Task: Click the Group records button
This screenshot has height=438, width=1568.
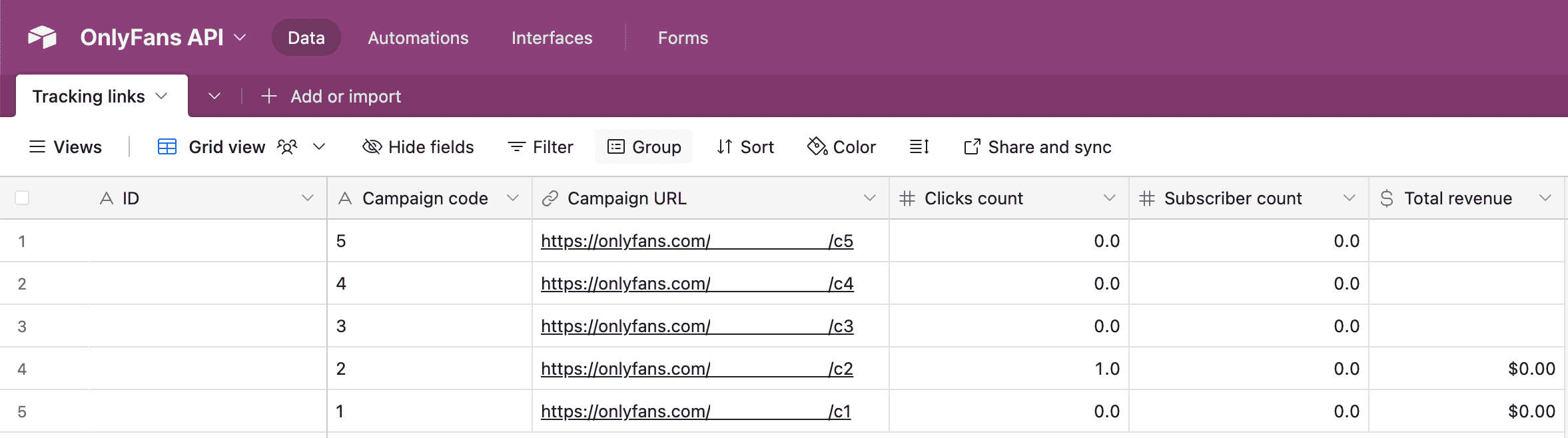Action: point(643,146)
